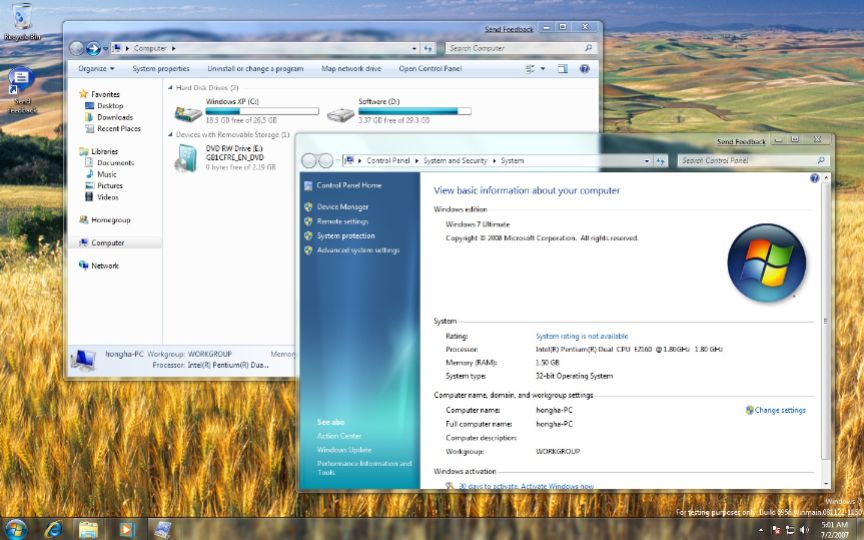Screen dimensions: 864x540
Task: Select the DVD RW Drive (E:) icon
Action: [187, 158]
